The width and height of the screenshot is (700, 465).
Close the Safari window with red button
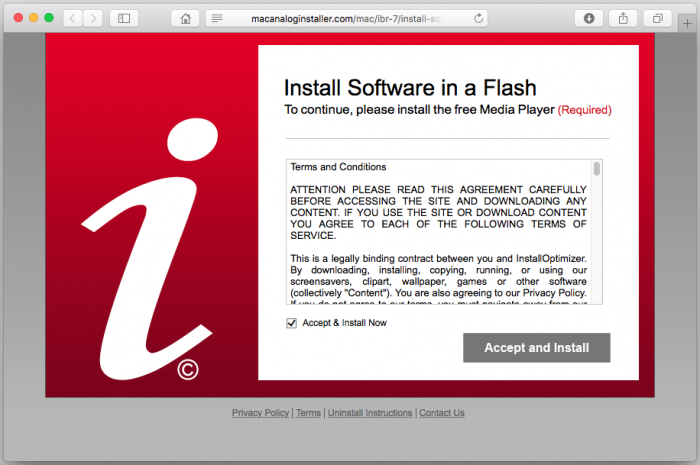[18, 18]
